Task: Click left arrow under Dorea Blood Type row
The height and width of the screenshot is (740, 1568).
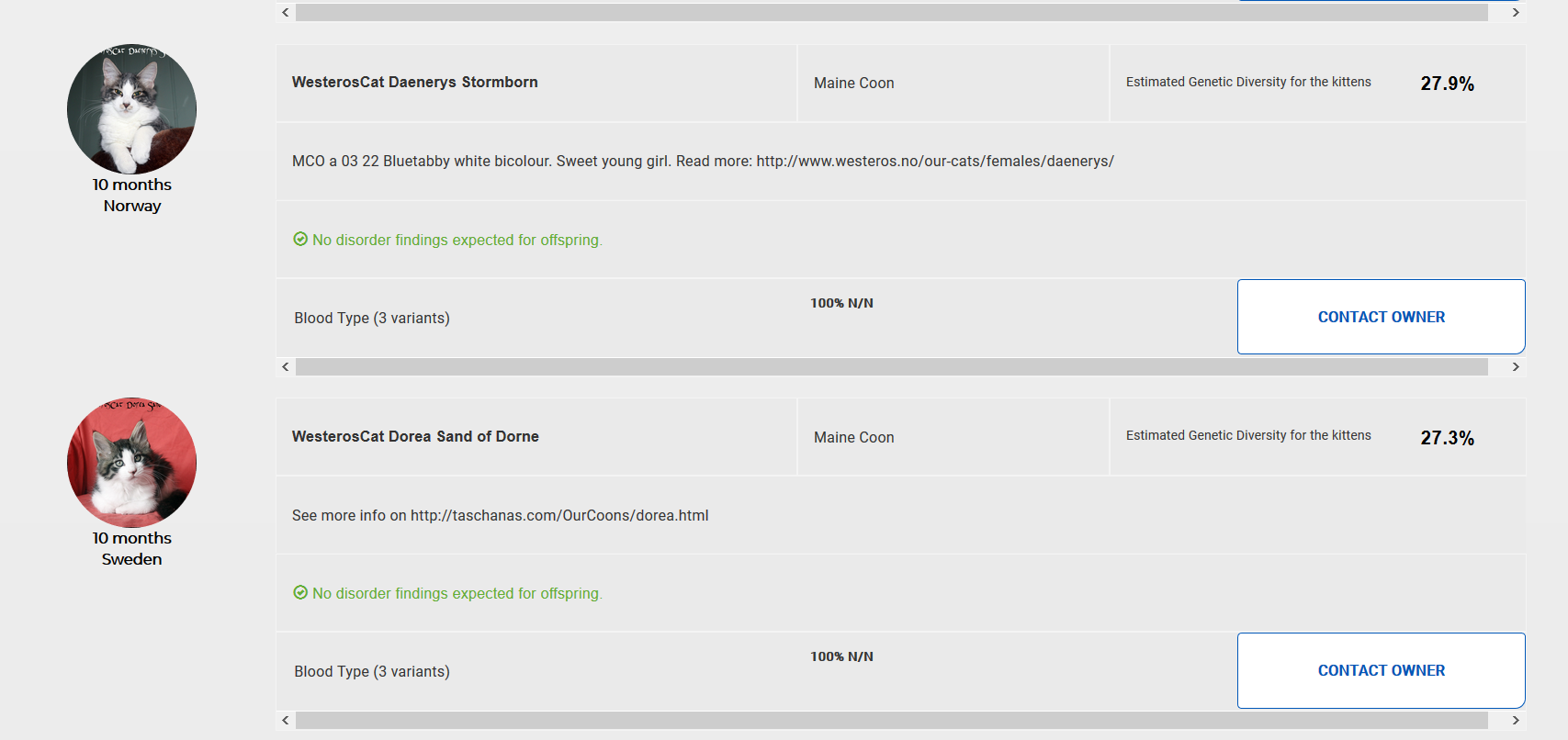Action: 286,721
